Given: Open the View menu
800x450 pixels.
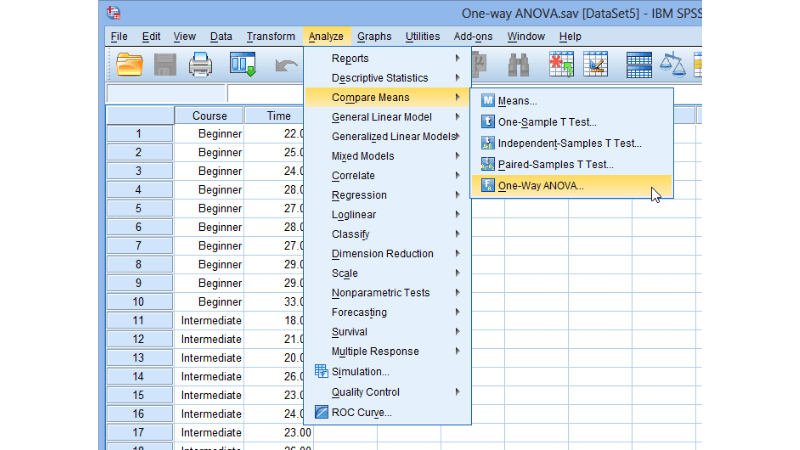Looking at the screenshot, I should coord(184,36).
